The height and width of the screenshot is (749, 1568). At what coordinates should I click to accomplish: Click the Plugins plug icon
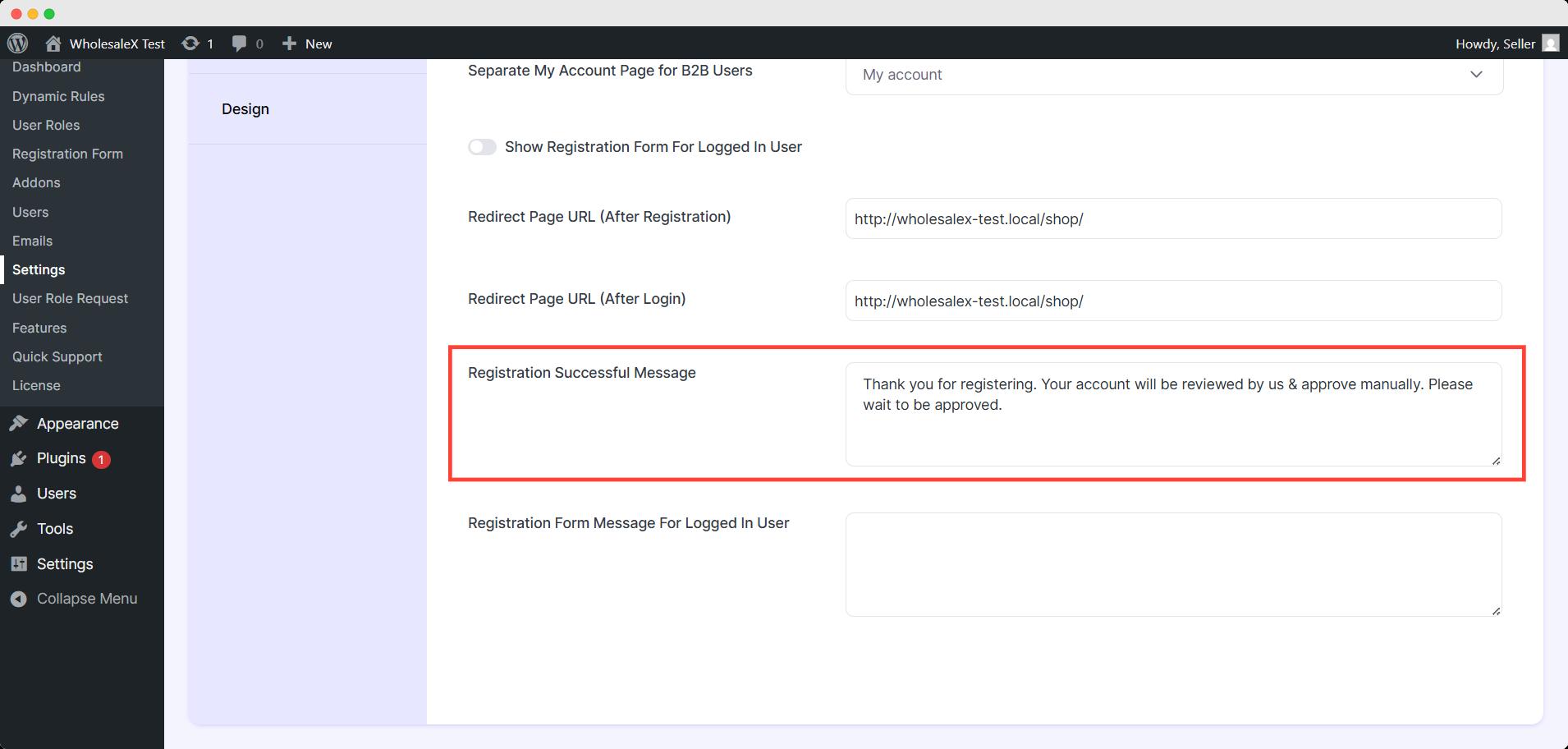tap(19, 459)
